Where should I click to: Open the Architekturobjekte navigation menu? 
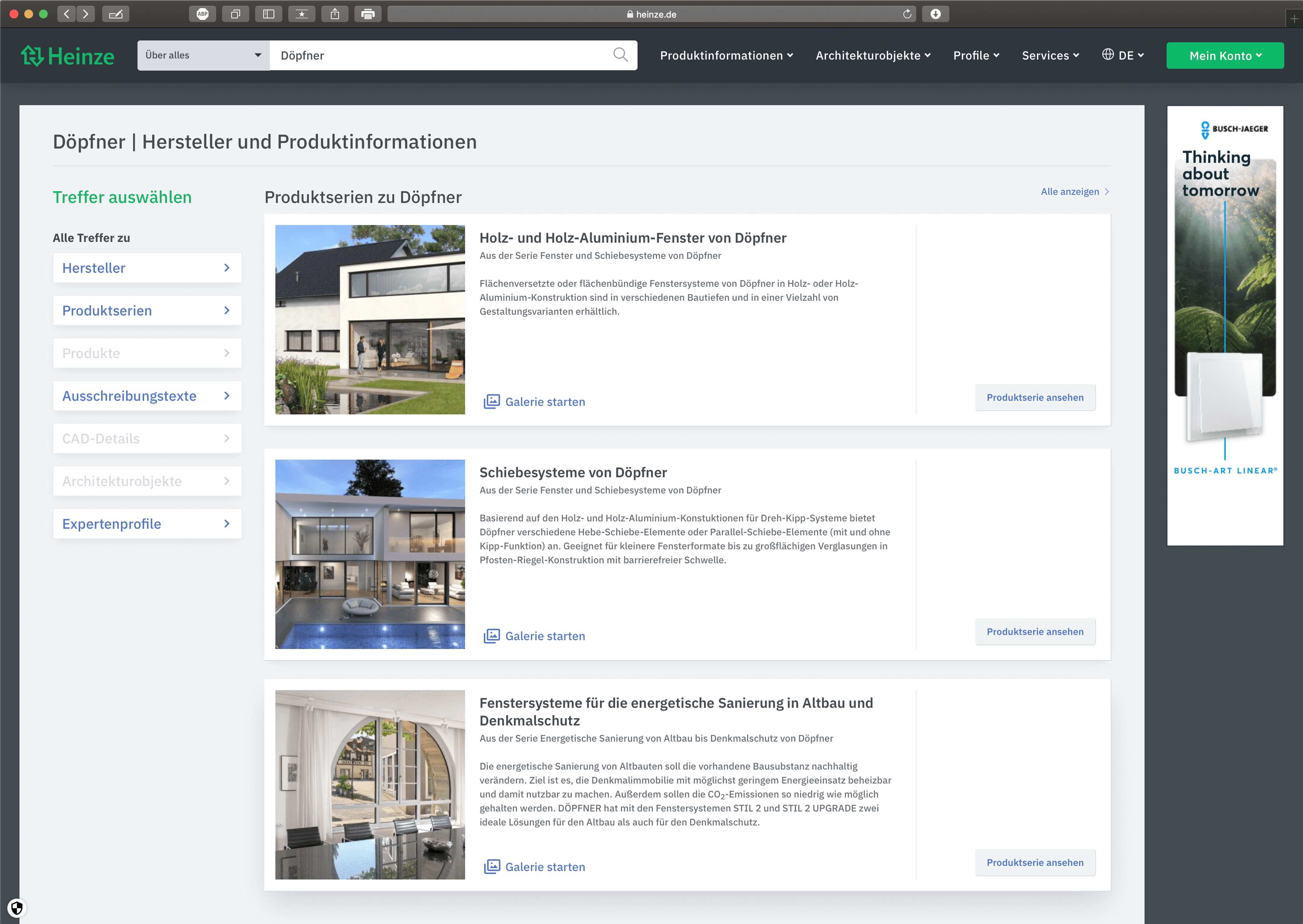(873, 55)
